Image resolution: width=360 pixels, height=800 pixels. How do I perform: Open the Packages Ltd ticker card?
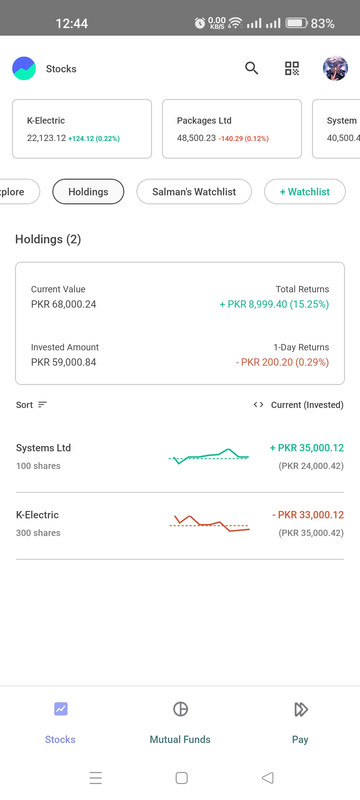[x=232, y=129]
